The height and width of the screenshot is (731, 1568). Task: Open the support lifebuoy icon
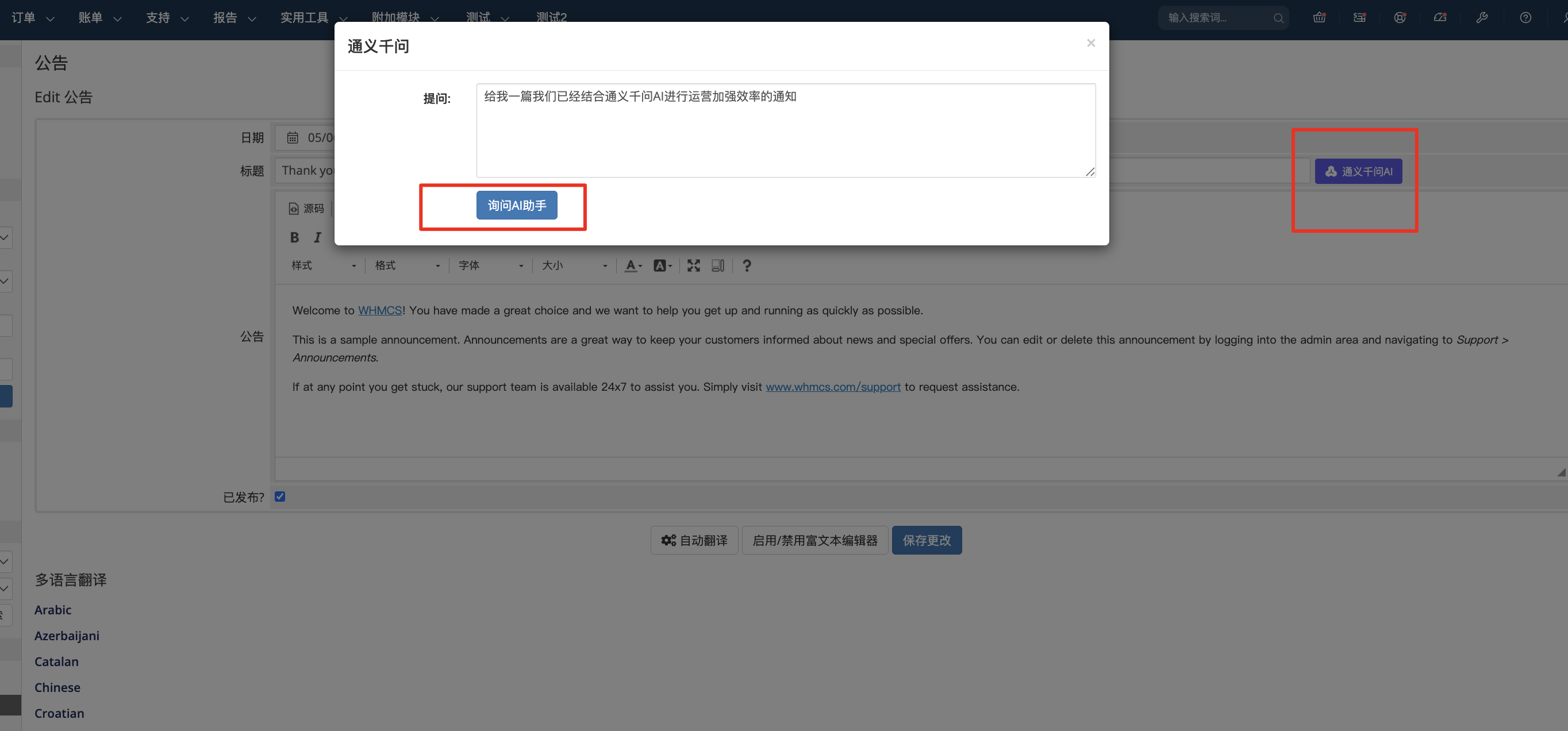click(1400, 18)
